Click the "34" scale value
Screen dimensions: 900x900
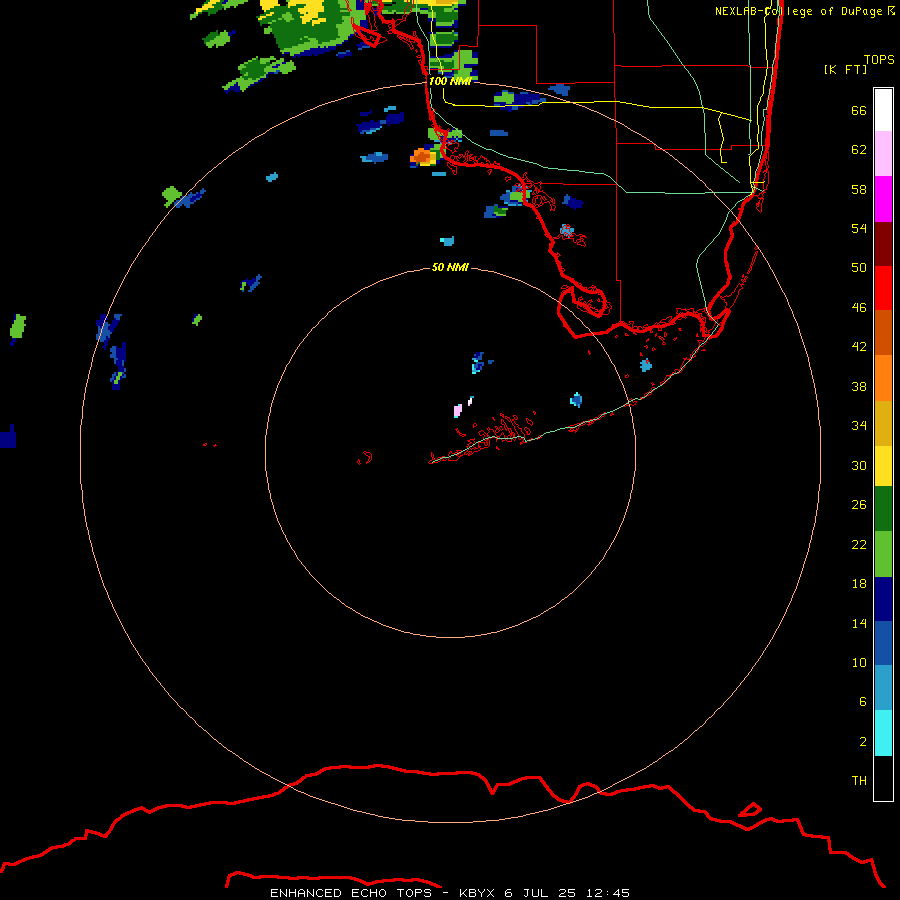pos(859,425)
